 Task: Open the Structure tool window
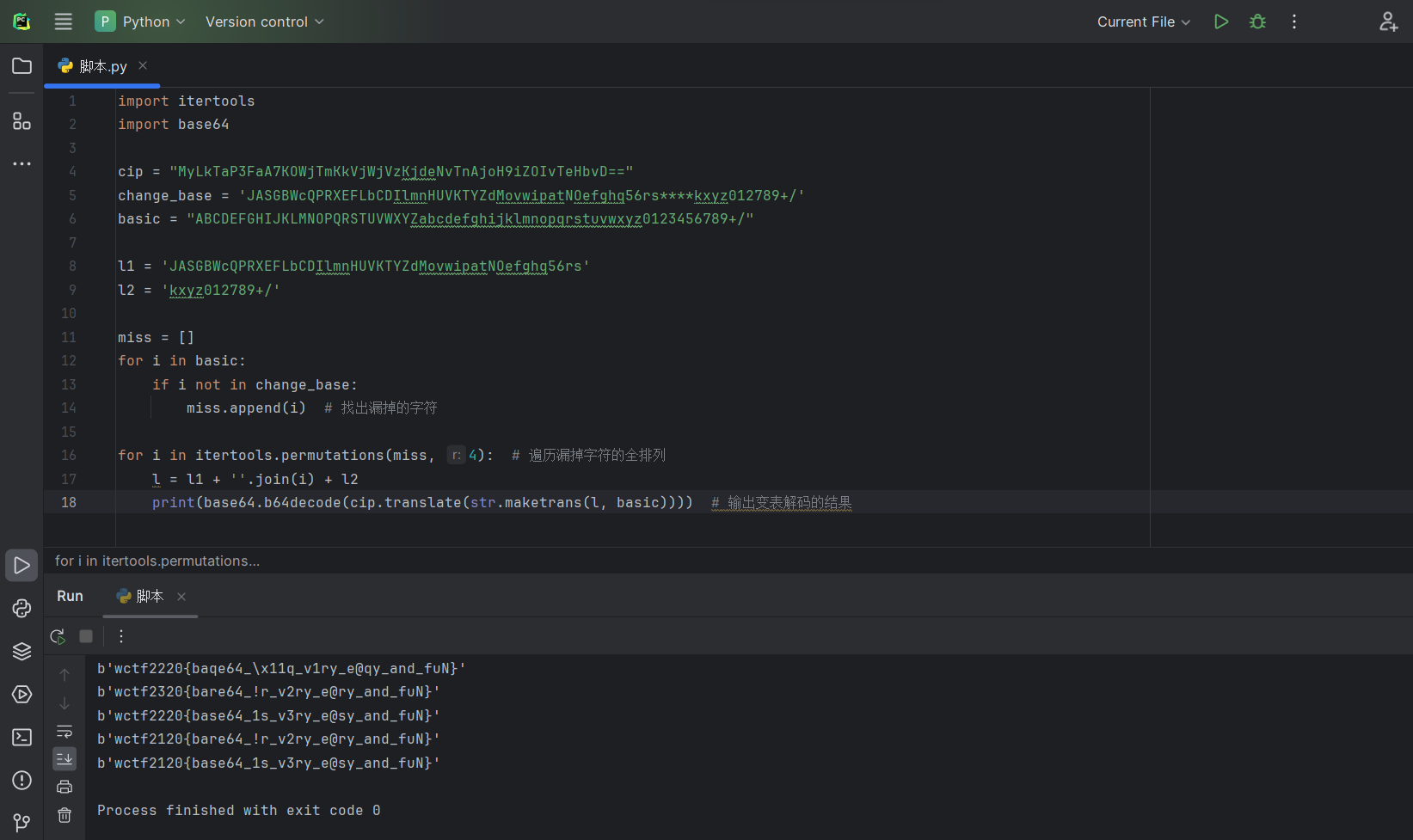[22, 121]
